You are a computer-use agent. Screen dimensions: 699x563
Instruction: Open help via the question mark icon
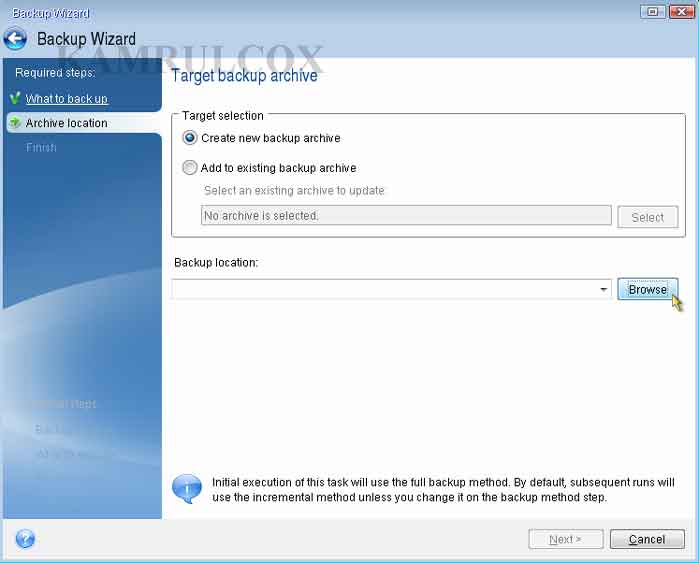(25, 539)
